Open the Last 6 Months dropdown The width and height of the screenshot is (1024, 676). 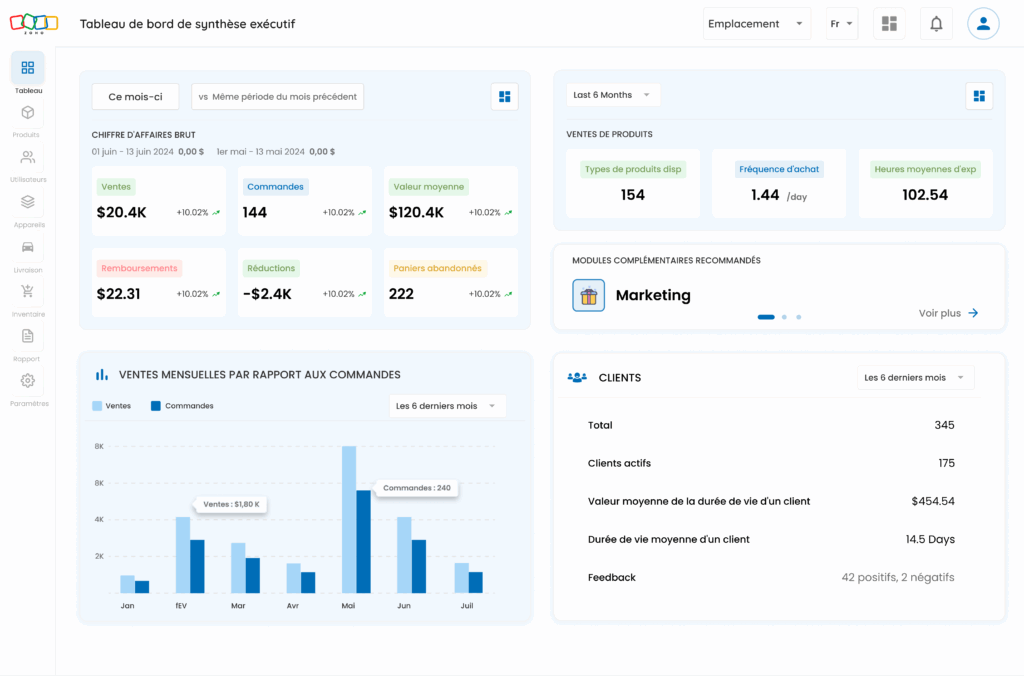click(613, 95)
